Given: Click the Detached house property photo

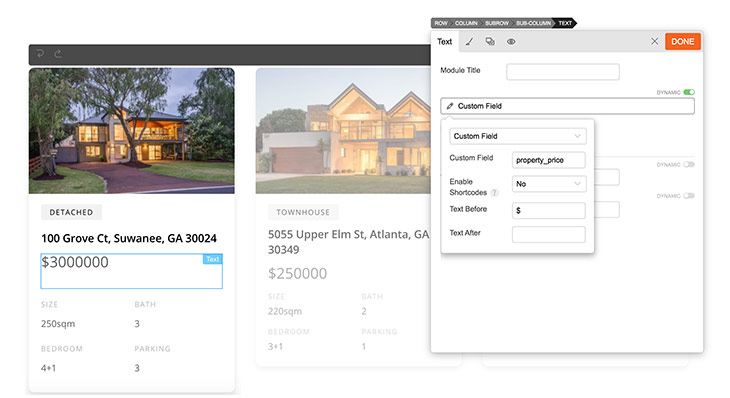Looking at the screenshot, I should [132, 131].
